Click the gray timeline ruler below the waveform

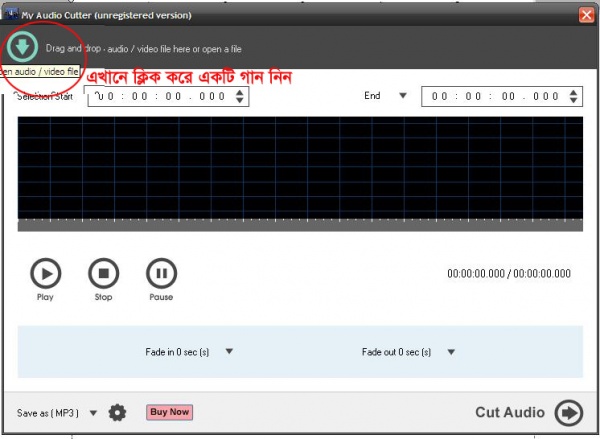coord(300,225)
